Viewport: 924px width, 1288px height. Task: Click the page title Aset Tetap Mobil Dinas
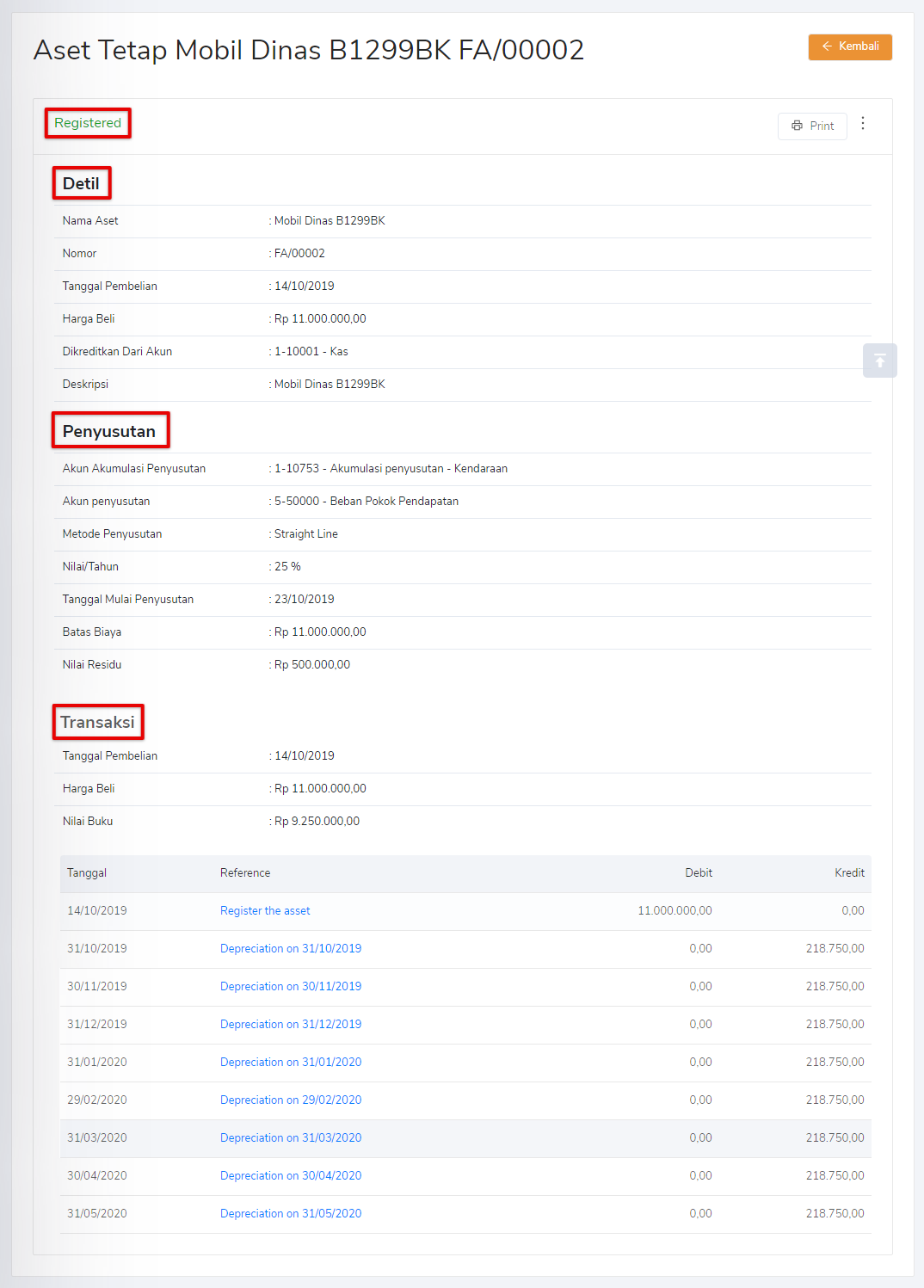pyautogui.click(x=307, y=51)
